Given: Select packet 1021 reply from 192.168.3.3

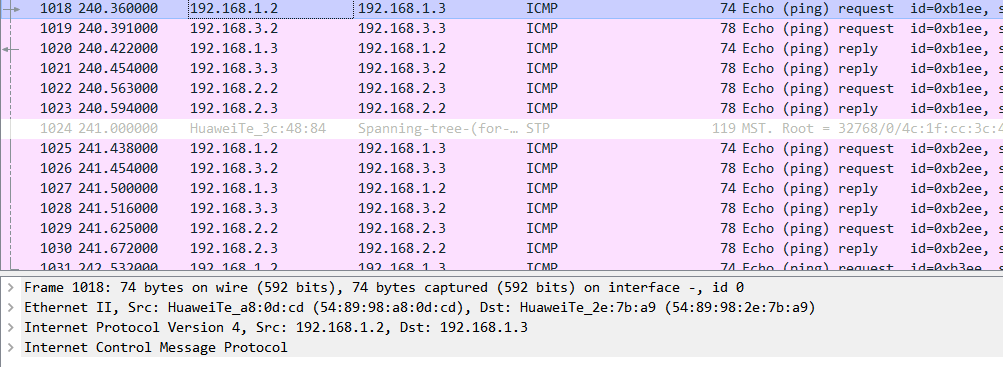Looking at the screenshot, I should (x=502, y=68).
